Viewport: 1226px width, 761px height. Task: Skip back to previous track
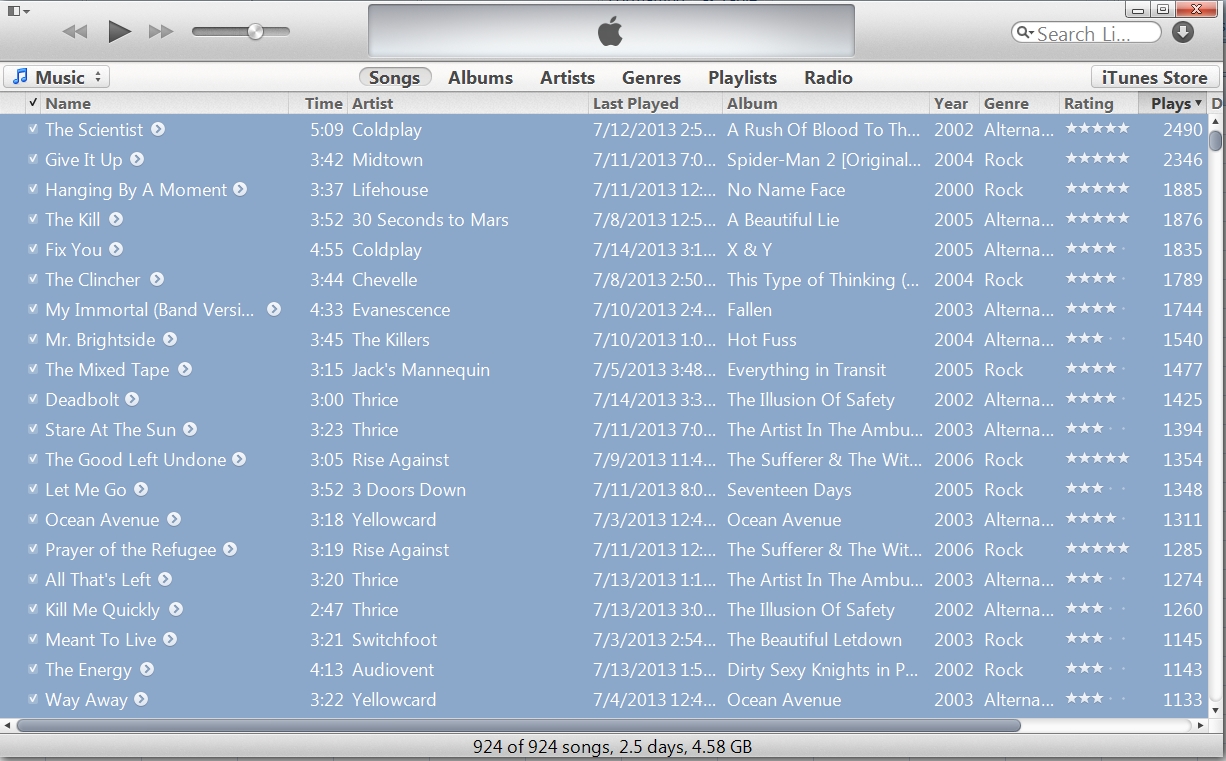[75, 32]
